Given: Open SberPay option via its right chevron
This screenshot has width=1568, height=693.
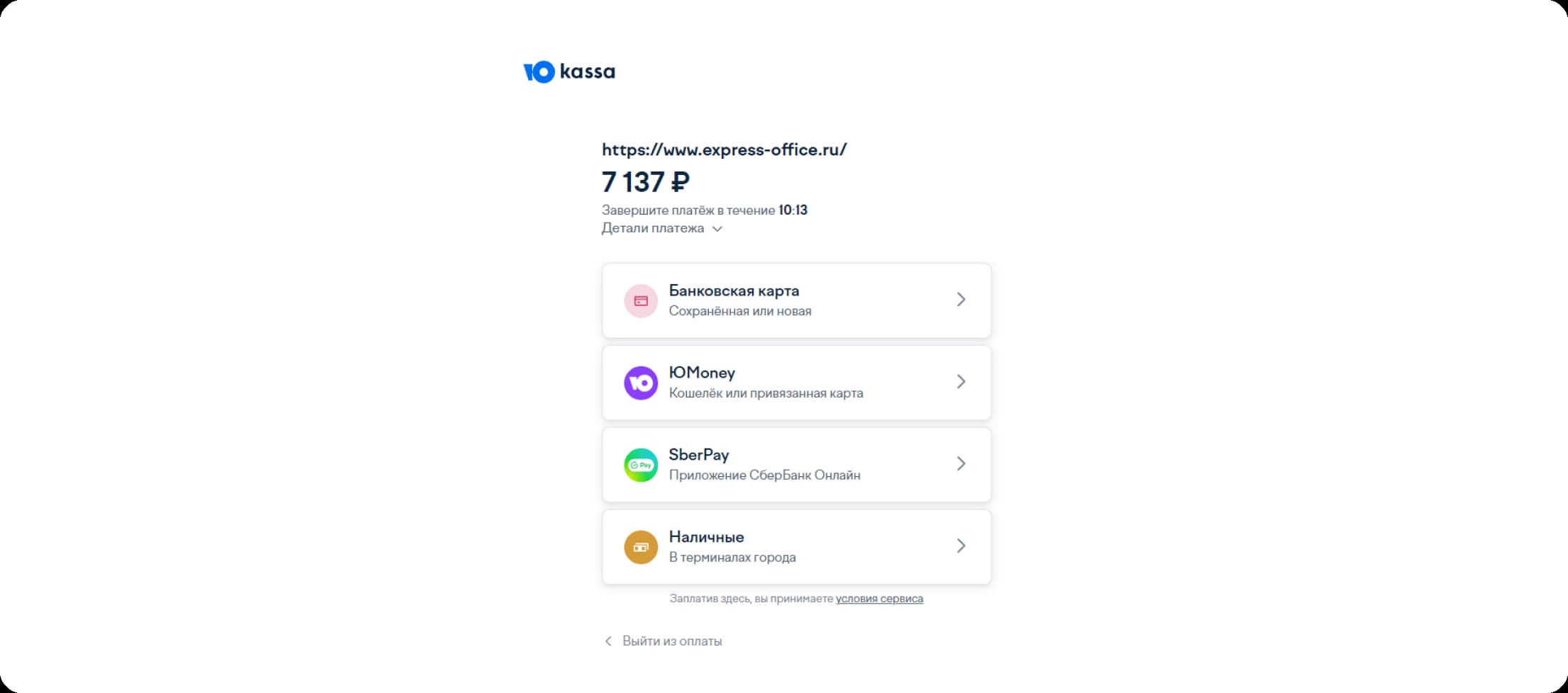Looking at the screenshot, I should click(961, 463).
